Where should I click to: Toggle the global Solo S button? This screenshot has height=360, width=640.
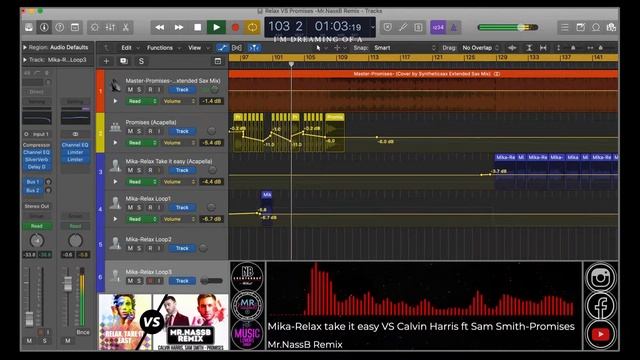(x=141, y=61)
